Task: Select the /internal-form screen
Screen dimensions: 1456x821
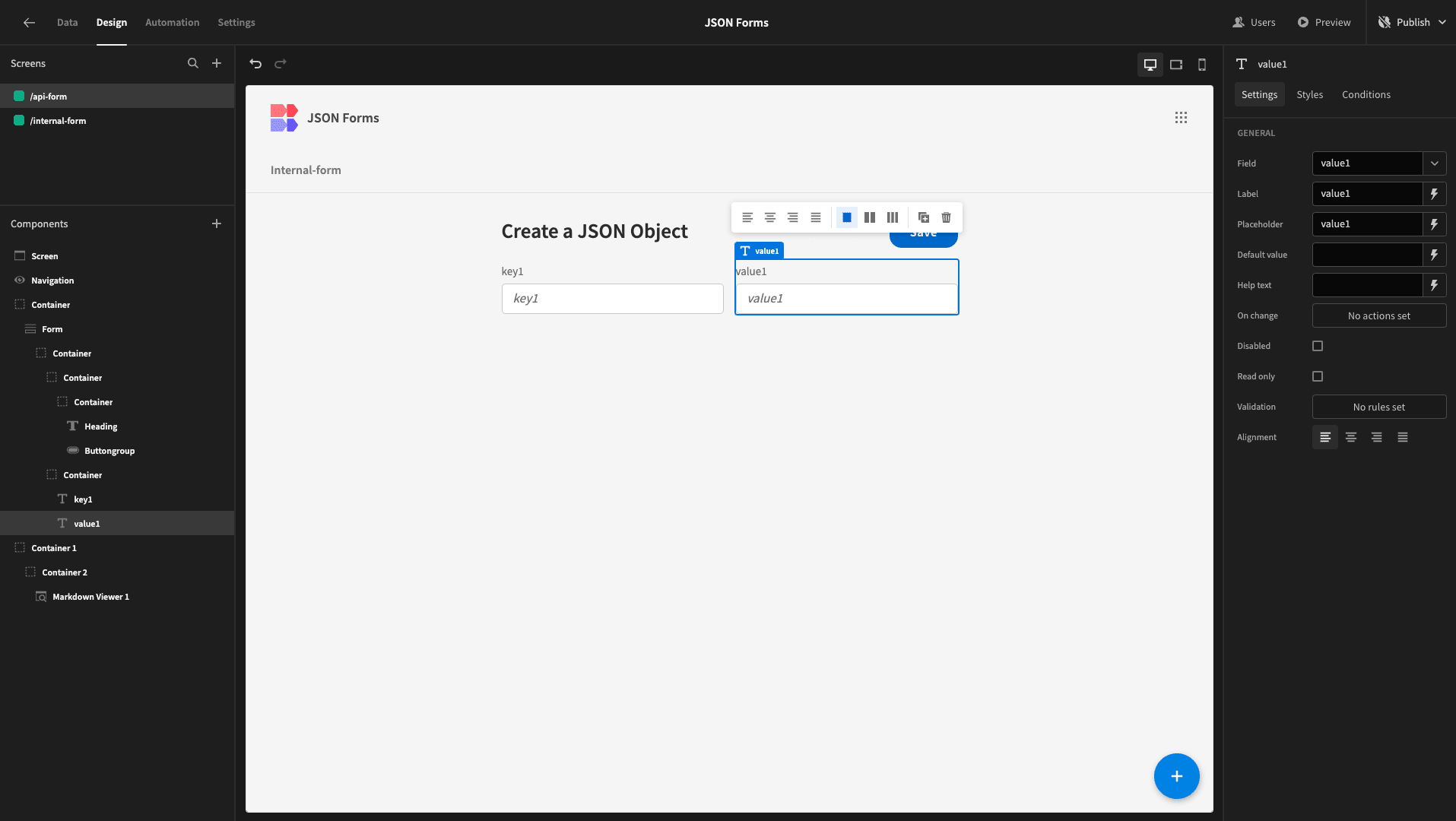Action: pos(58,121)
